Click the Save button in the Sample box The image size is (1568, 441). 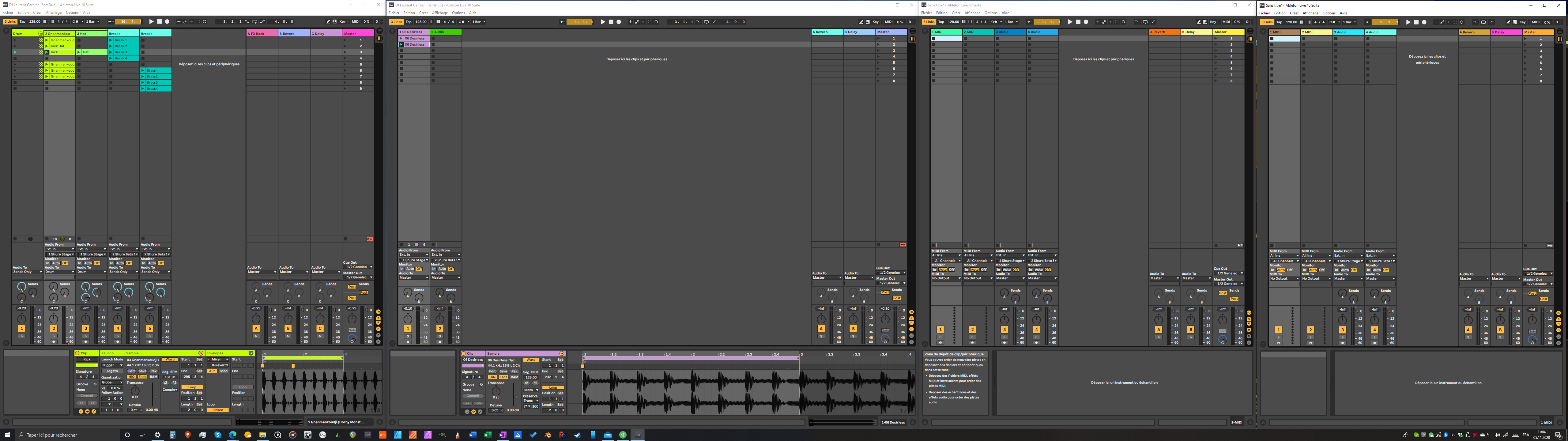coord(142,371)
